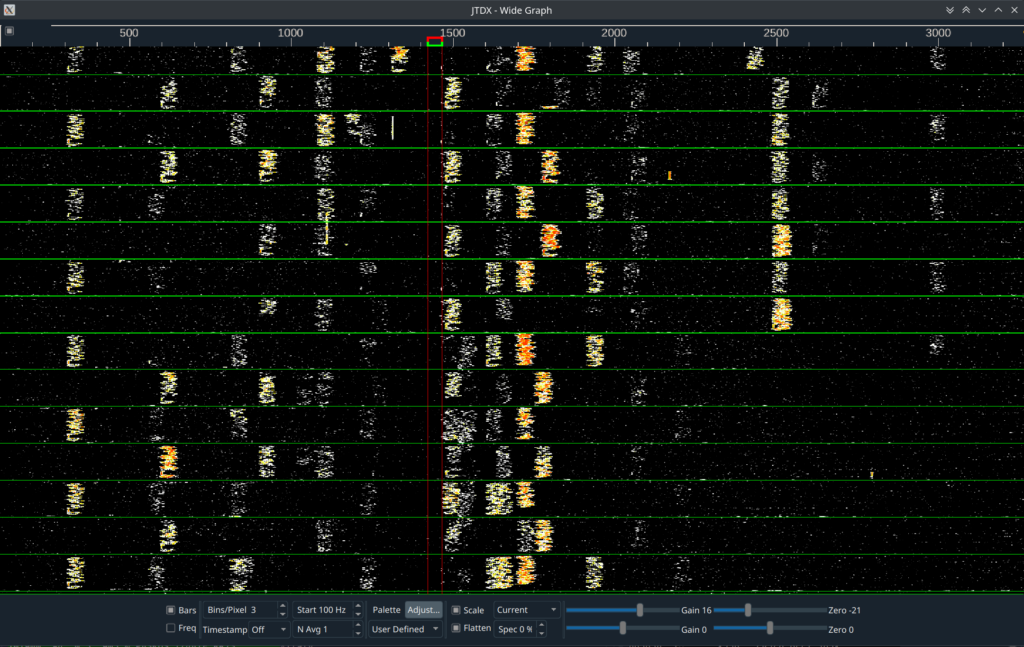Decrease Start 100 Hz using down arrow

[x=357, y=614]
